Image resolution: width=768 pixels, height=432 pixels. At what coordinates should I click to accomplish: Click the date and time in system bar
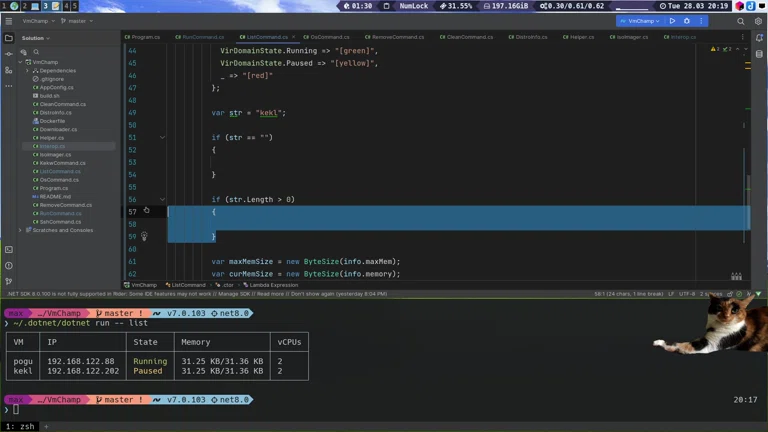(694, 6)
